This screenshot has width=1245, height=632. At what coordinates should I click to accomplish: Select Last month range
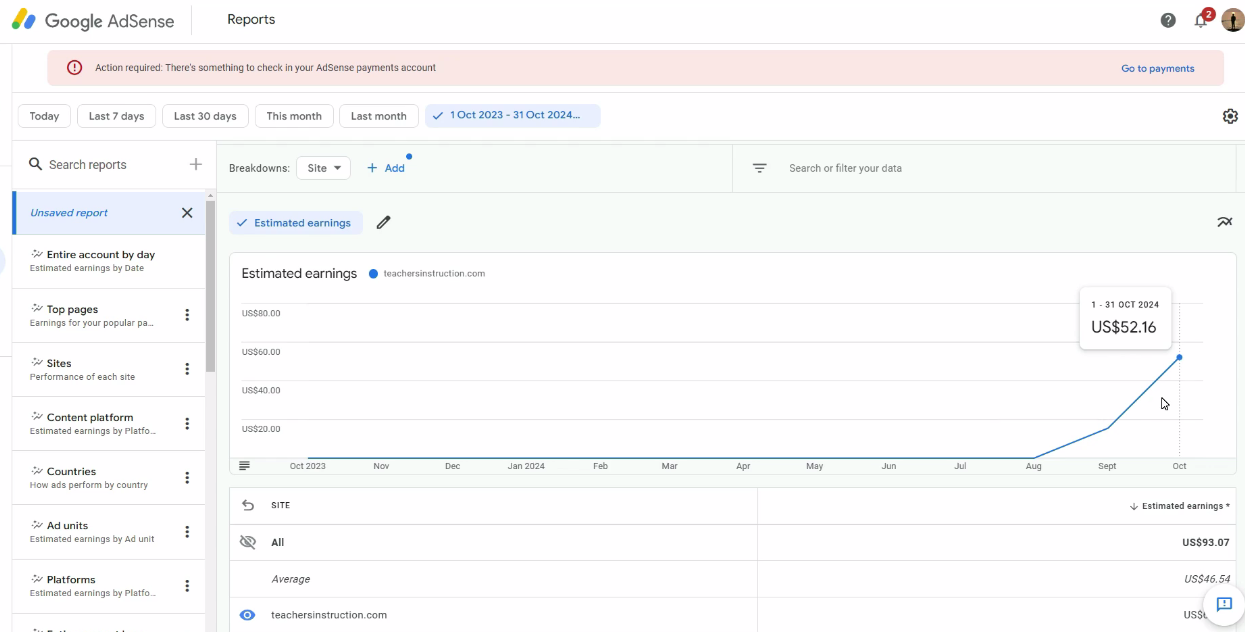379,116
